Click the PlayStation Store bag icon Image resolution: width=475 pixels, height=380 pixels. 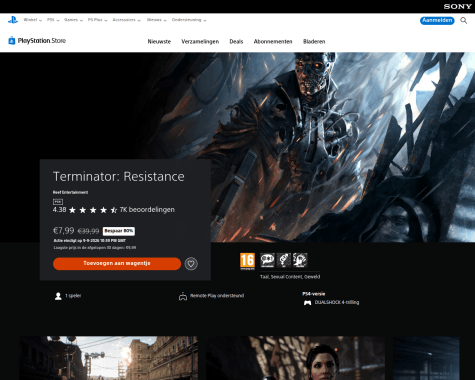12,40
